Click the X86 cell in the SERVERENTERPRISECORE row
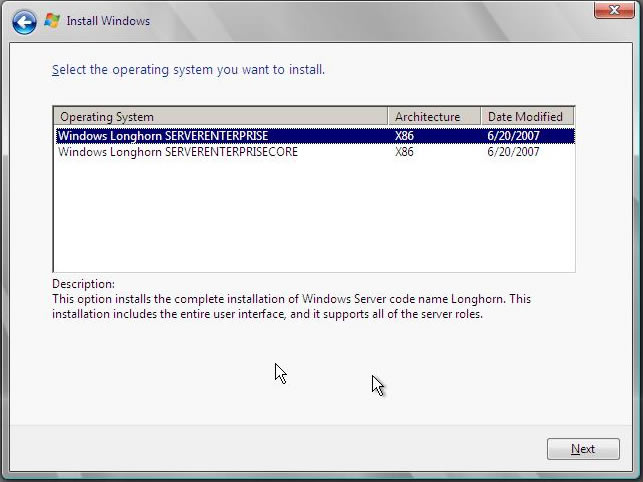 [404, 152]
